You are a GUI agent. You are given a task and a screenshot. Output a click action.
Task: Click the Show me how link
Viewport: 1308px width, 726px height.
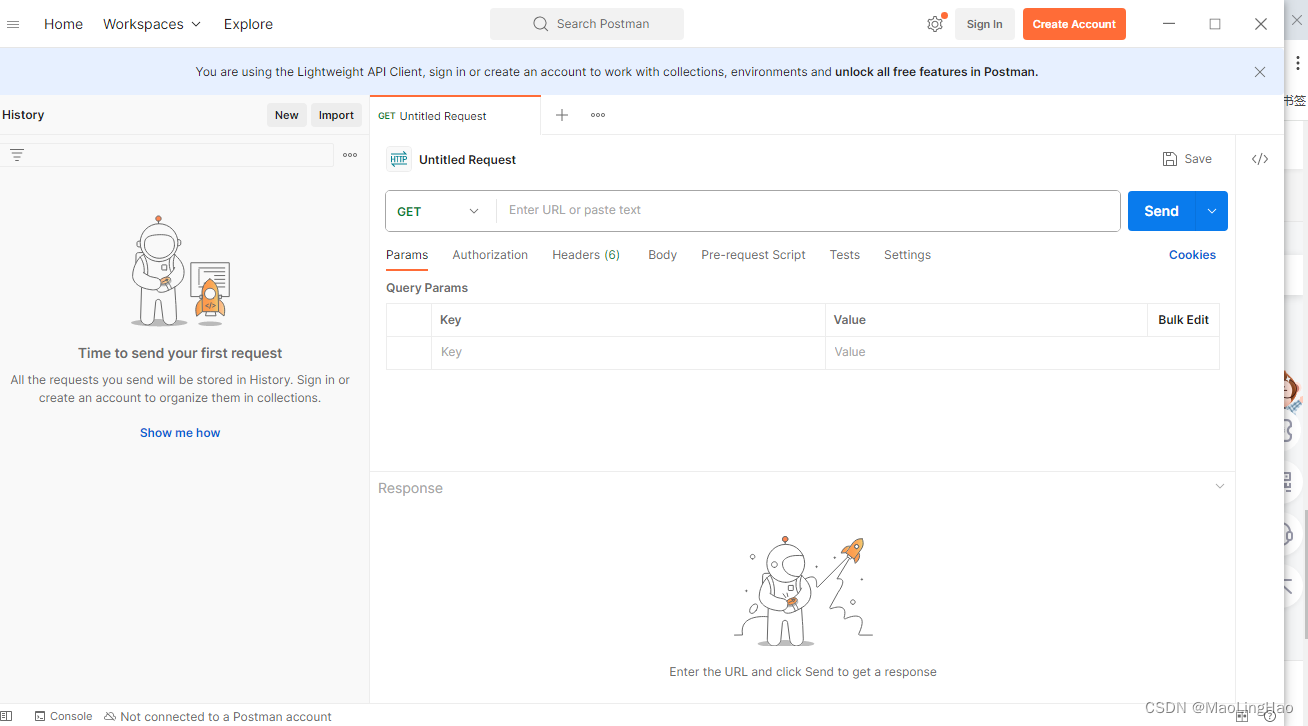point(180,433)
